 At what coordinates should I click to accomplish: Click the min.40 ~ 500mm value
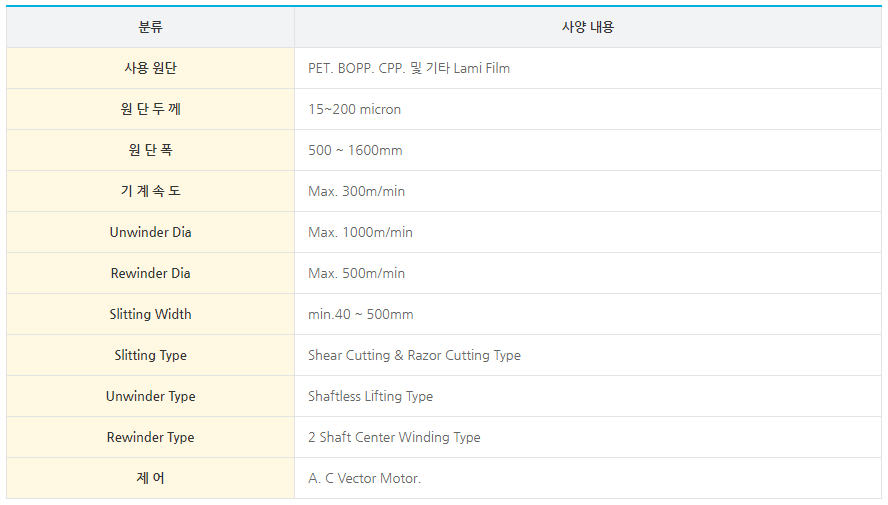tap(360, 315)
